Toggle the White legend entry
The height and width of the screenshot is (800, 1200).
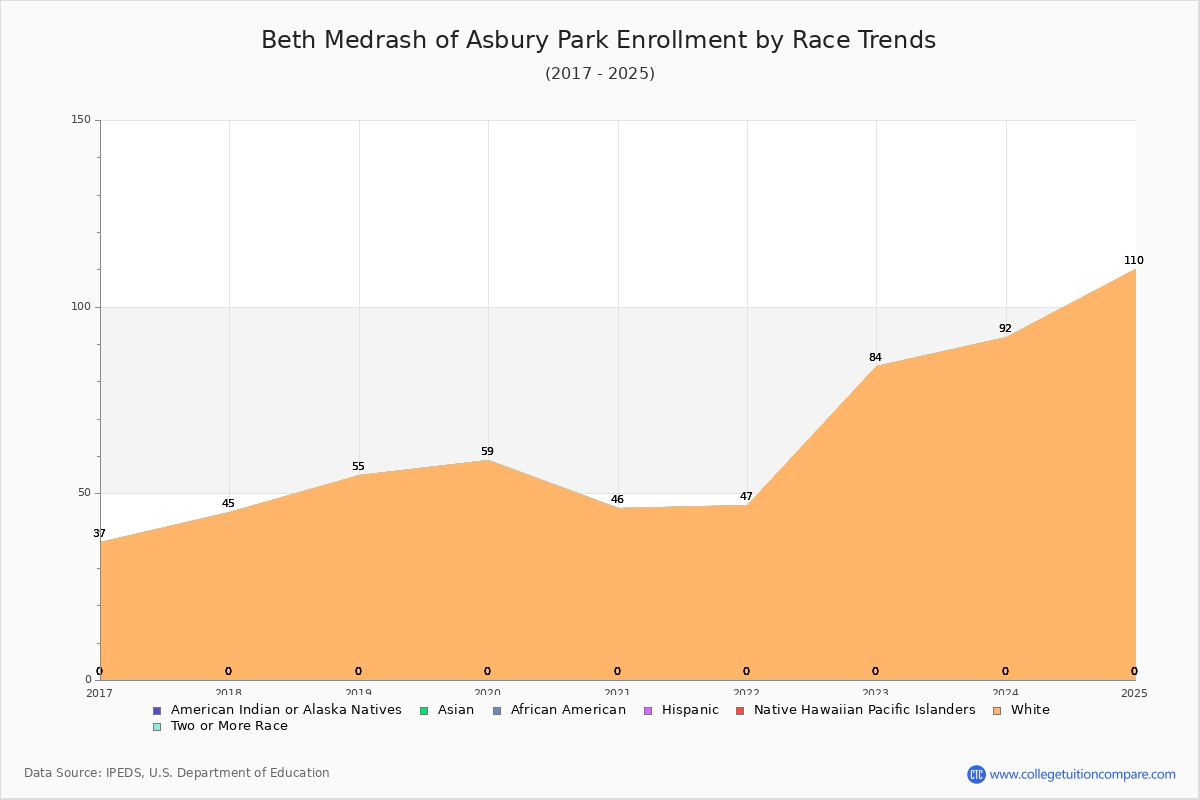coord(1021,710)
